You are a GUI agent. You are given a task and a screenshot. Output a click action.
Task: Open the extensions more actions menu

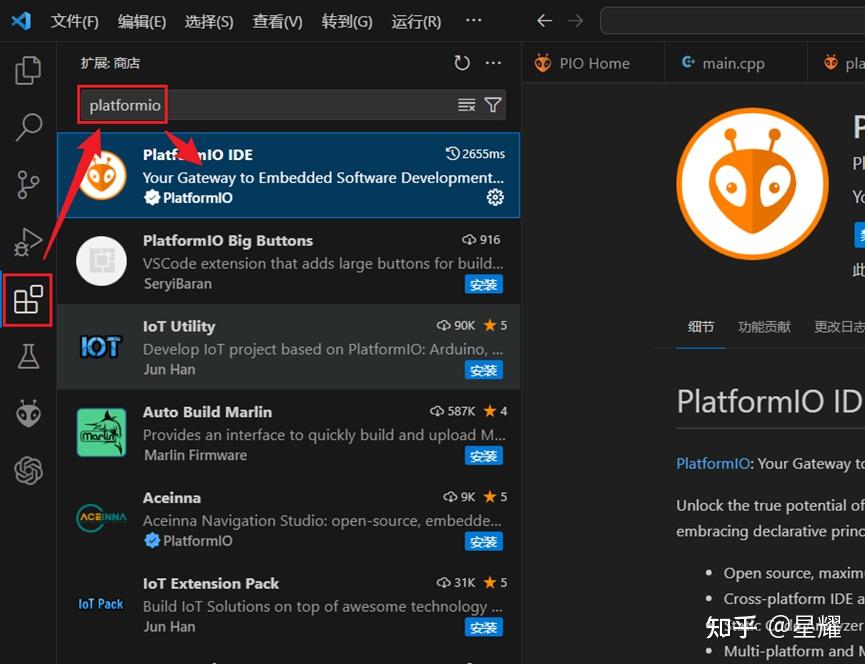tap(492, 62)
